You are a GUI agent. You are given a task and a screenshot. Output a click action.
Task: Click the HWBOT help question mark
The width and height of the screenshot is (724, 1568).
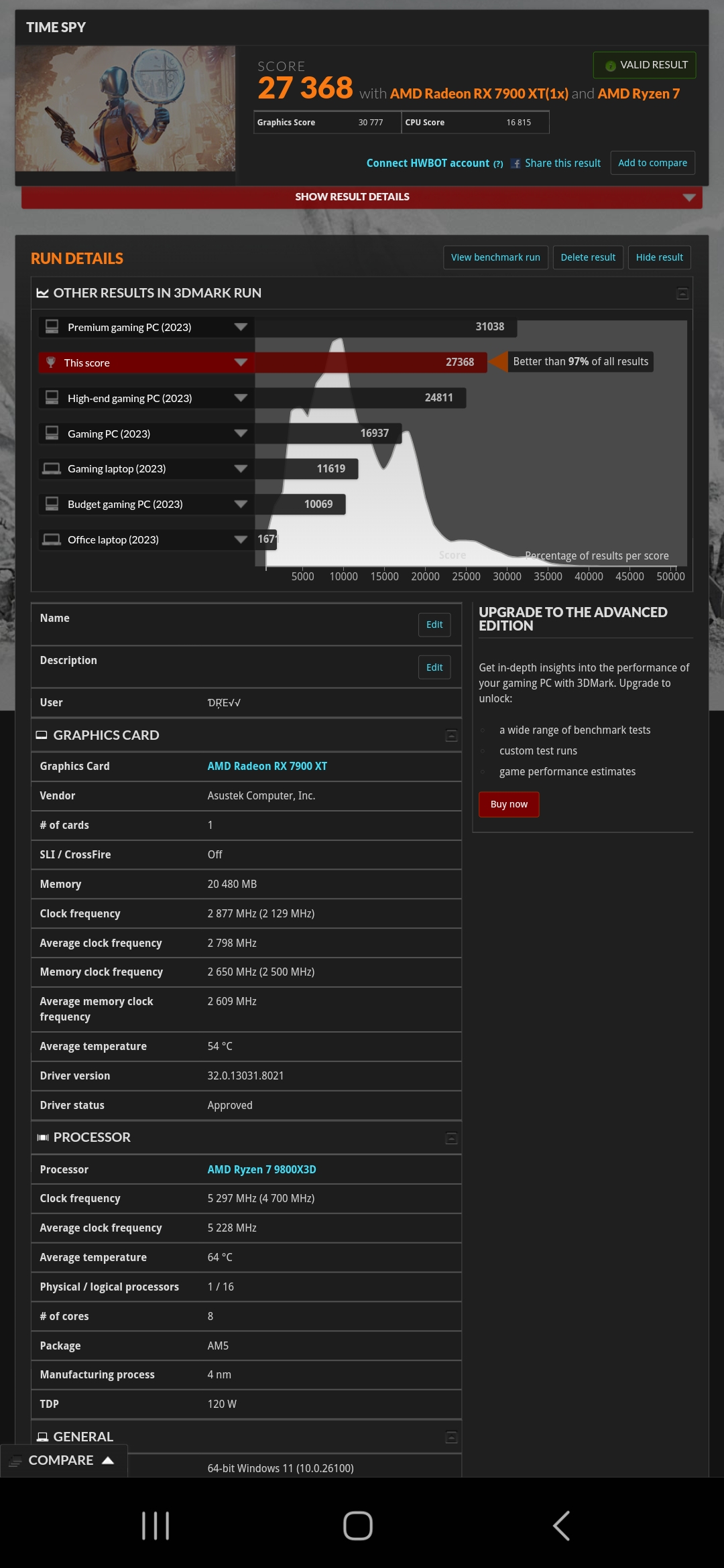coord(498,164)
